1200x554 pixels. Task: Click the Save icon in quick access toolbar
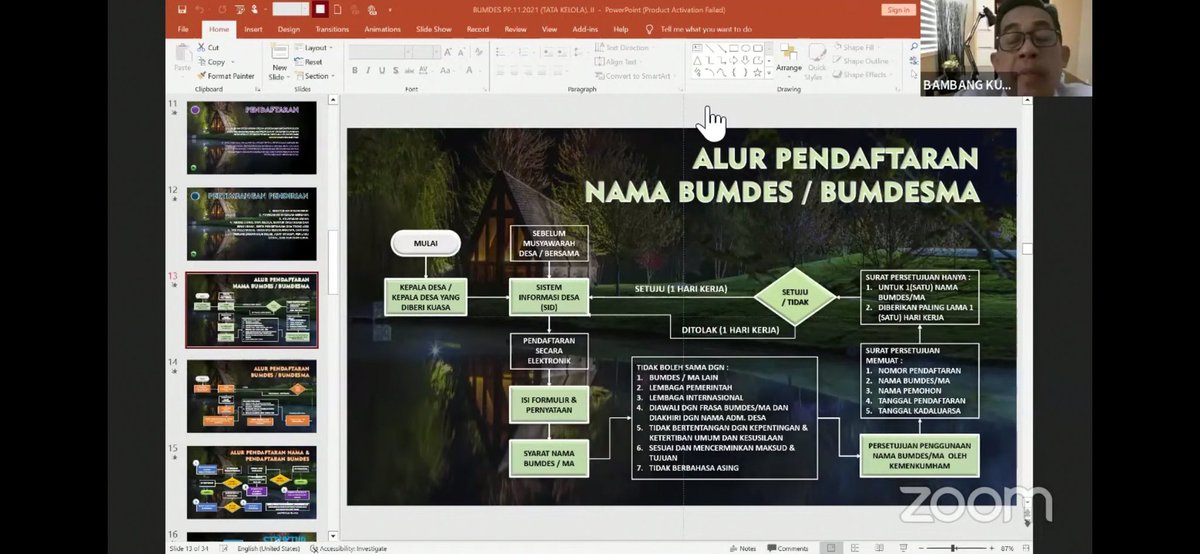point(182,9)
